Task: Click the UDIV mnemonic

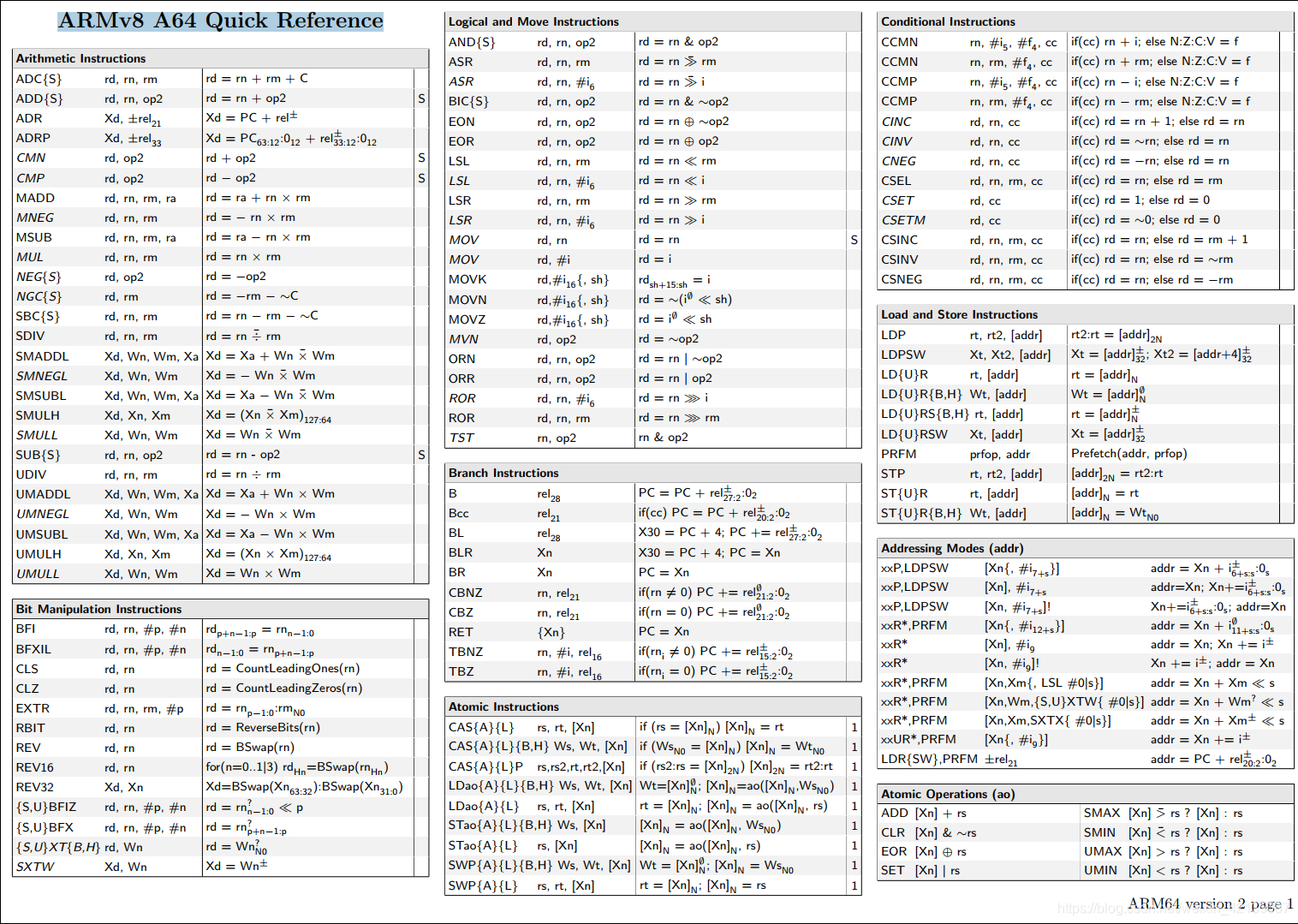Action: pyautogui.click(x=31, y=474)
